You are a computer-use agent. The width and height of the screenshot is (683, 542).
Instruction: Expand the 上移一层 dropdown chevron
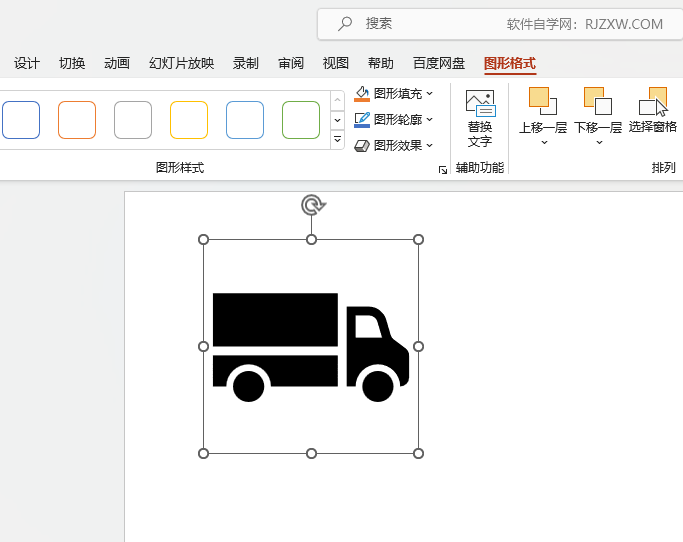544,142
